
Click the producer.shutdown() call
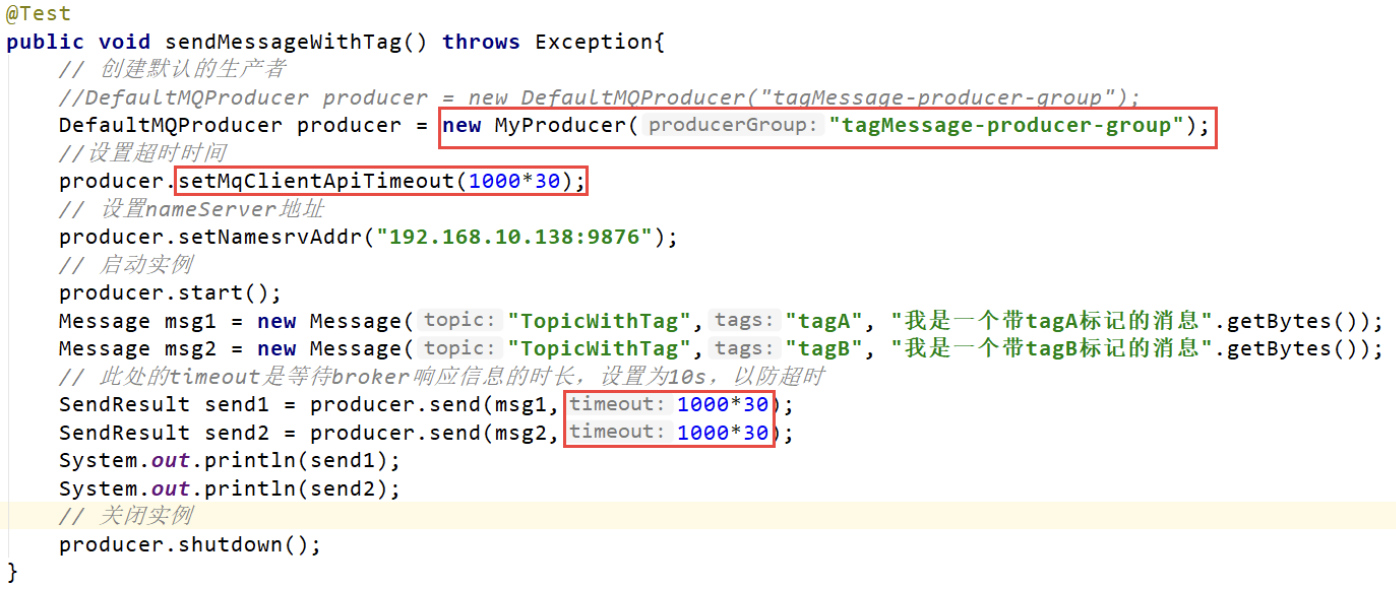190,545
